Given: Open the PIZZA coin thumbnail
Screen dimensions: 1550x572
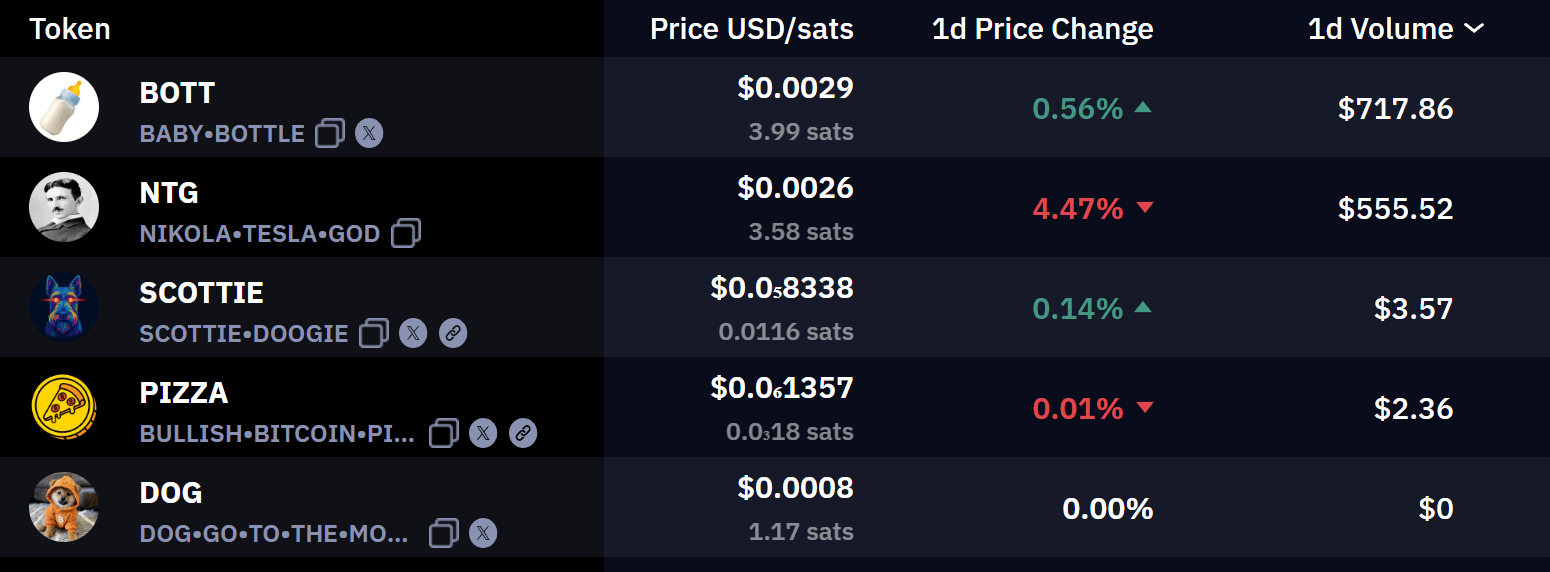Looking at the screenshot, I should pyautogui.click(x=64, y=407).
